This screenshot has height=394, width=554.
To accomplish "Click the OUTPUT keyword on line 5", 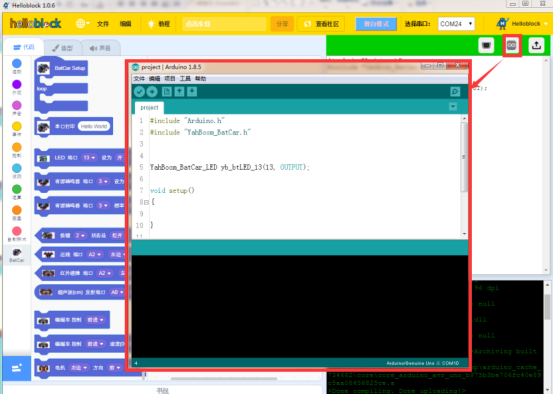I will [292, 167].
